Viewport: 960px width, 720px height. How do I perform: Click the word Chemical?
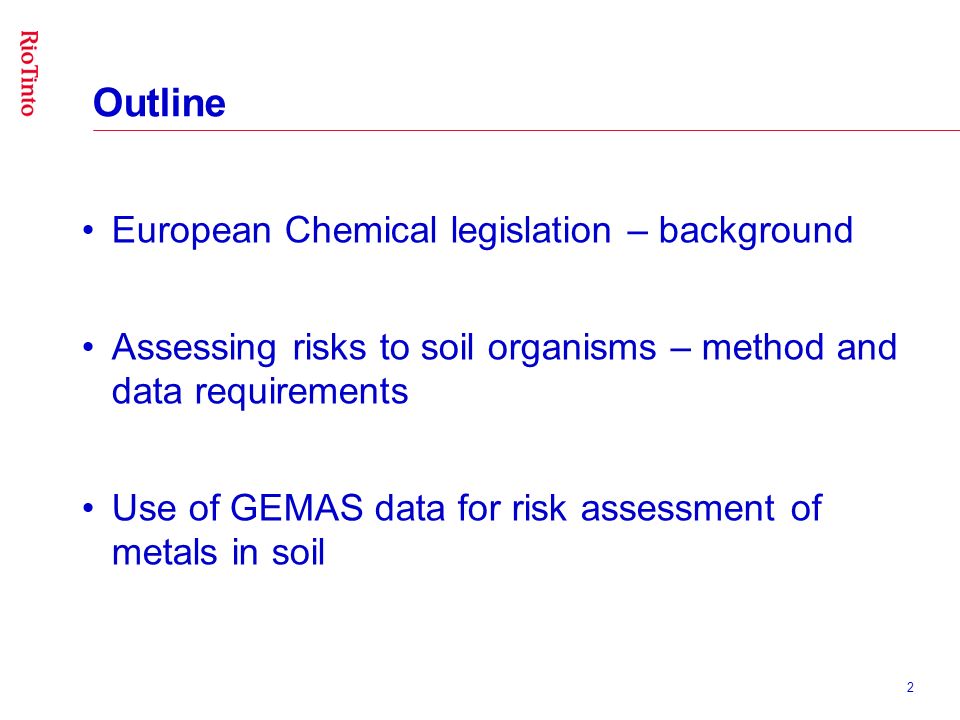pyautogui.click(x=361, y=230)
